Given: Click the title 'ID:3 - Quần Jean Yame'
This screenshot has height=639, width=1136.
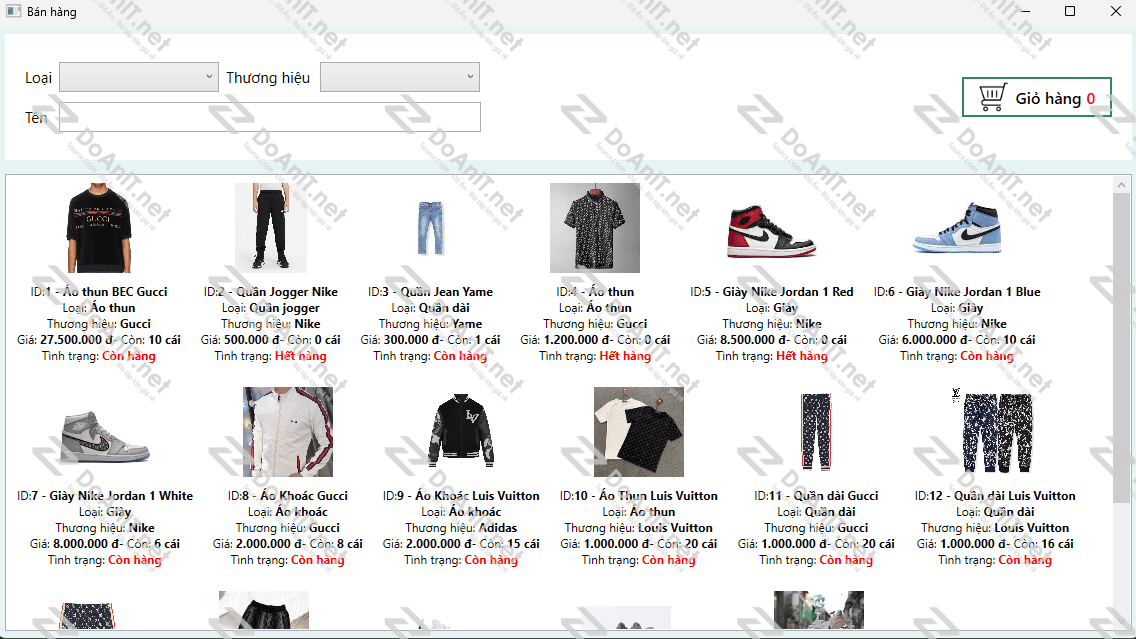Looking at the screenshot, I should [x=430, y=292].
